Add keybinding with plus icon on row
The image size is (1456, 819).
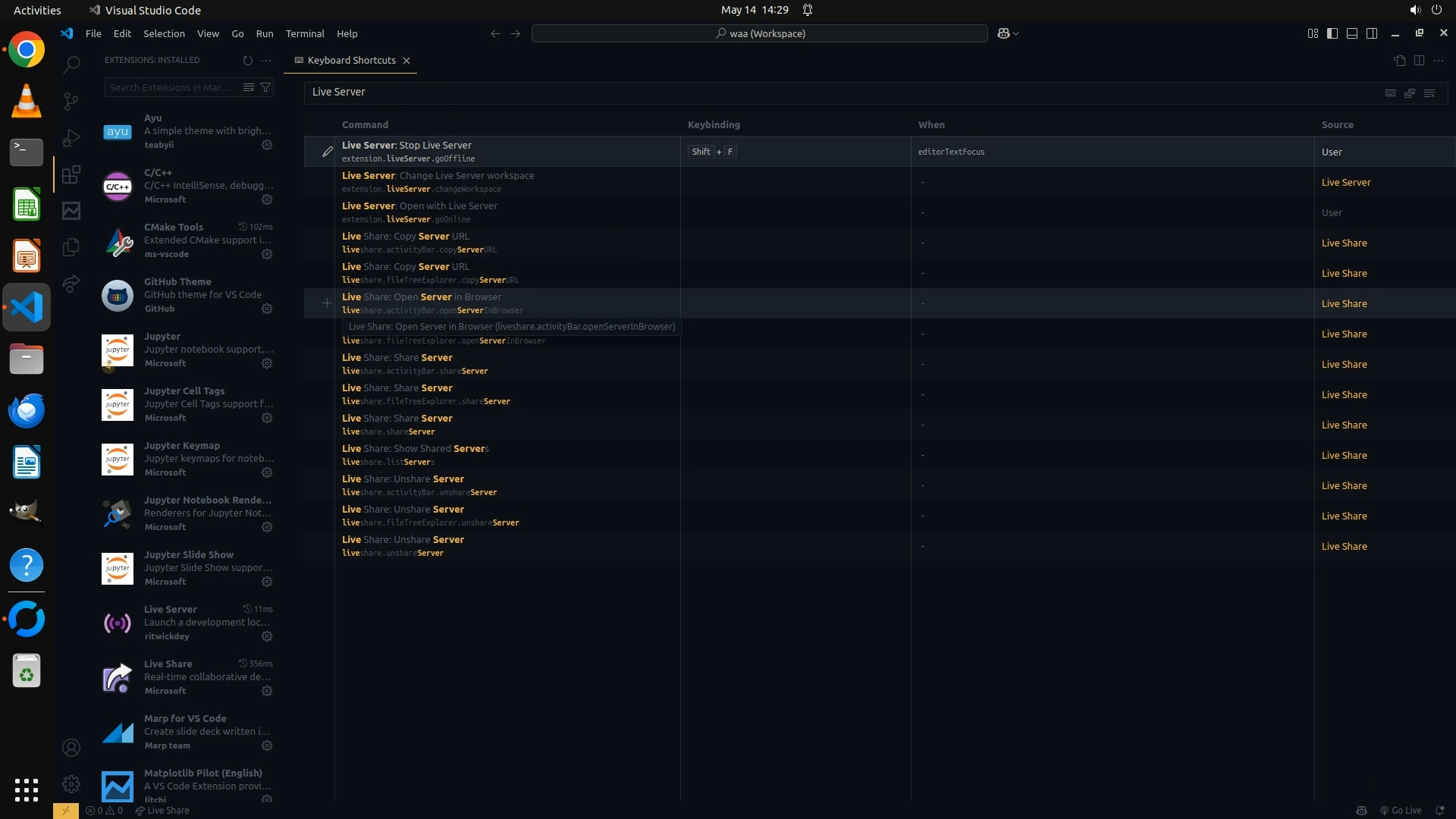pyautogui.click(x=327, y=303)
